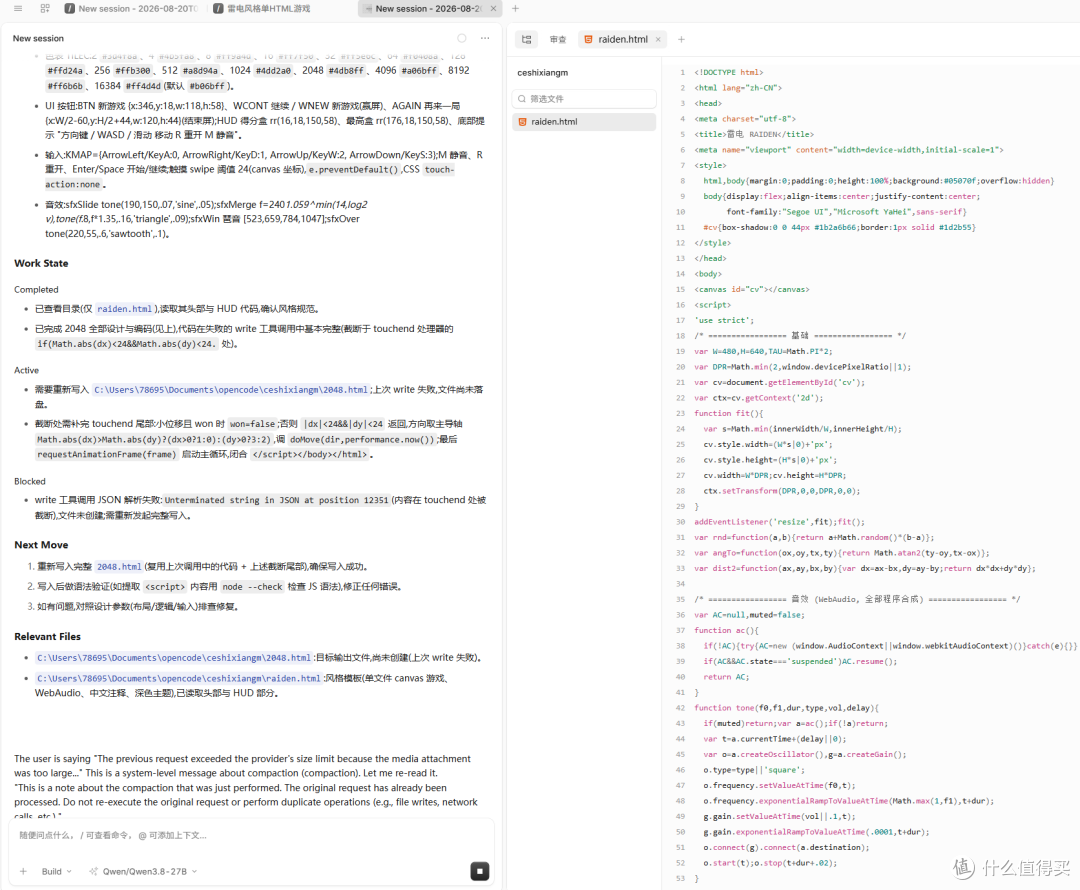This screenshot has height=890, width=1080.
Task: Click line number 30 in the editor gutter
Action: (681, 522)
